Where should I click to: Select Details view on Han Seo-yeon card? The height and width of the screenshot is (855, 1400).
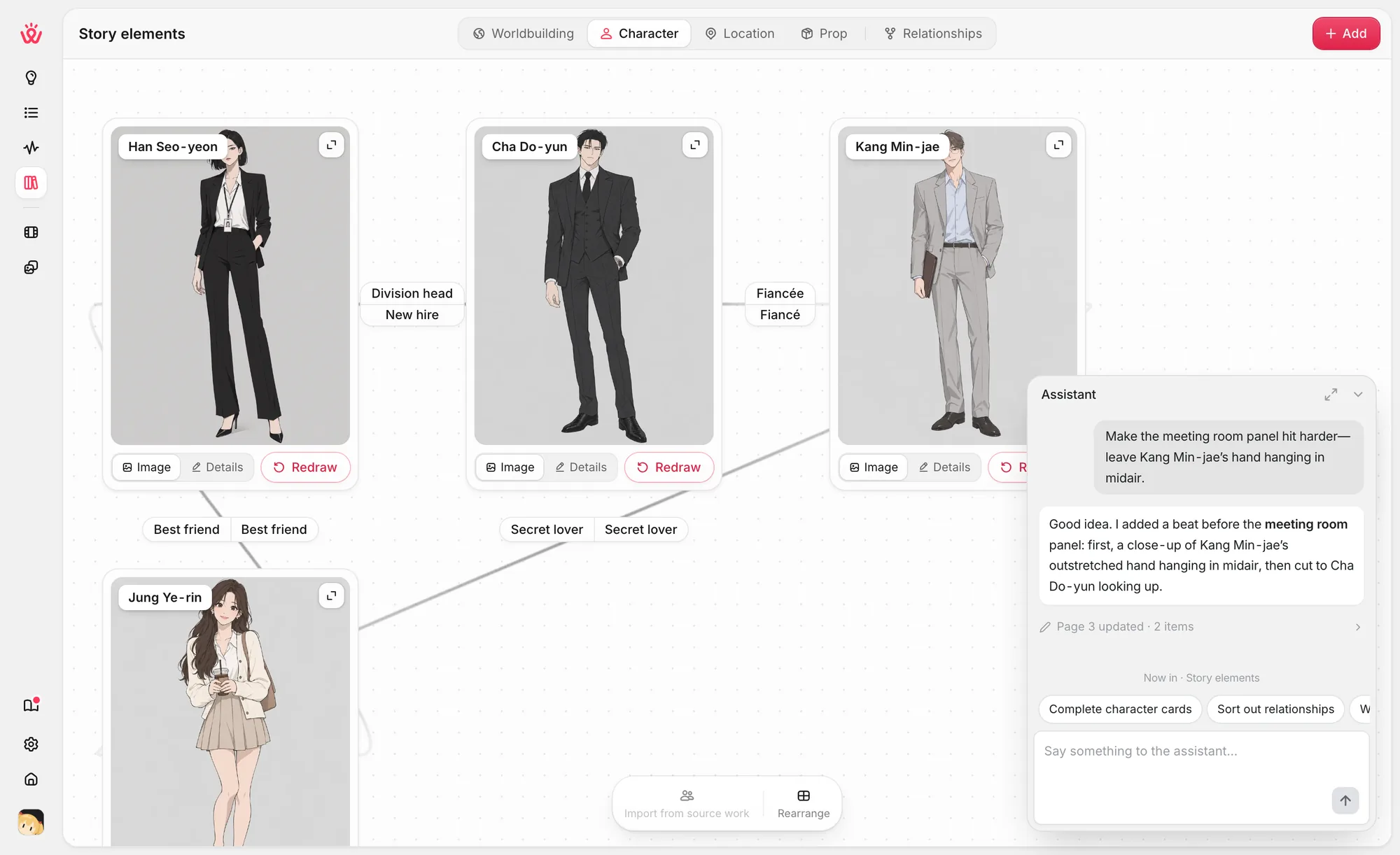[218, 467]
